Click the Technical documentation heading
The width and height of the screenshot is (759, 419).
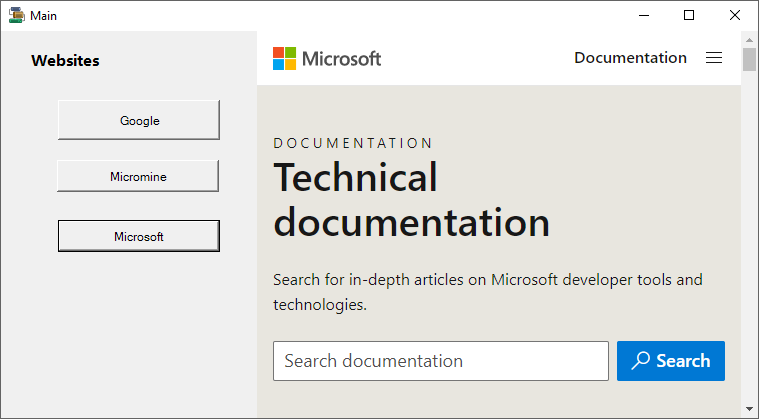click(x=411, y=199)
